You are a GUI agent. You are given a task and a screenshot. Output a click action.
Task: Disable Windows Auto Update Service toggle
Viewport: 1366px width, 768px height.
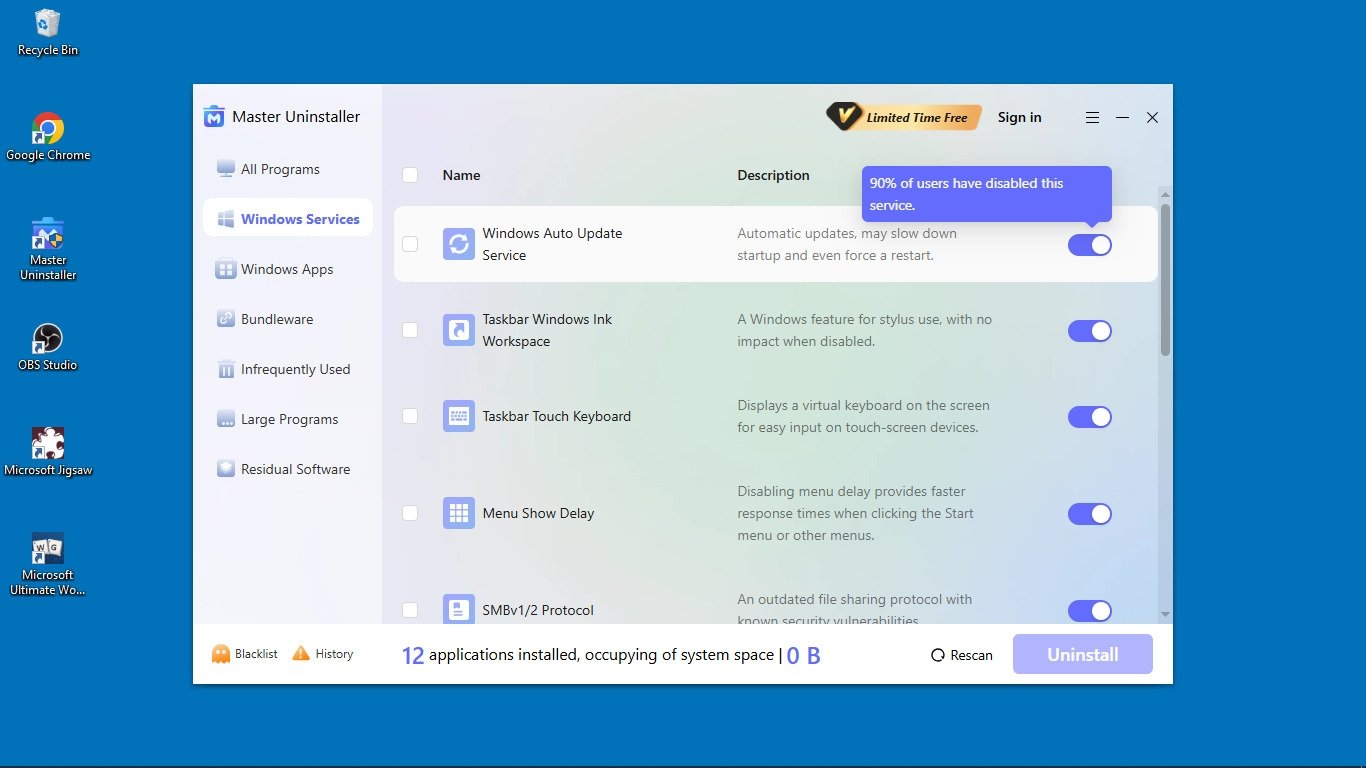[x=1089, y=245]
